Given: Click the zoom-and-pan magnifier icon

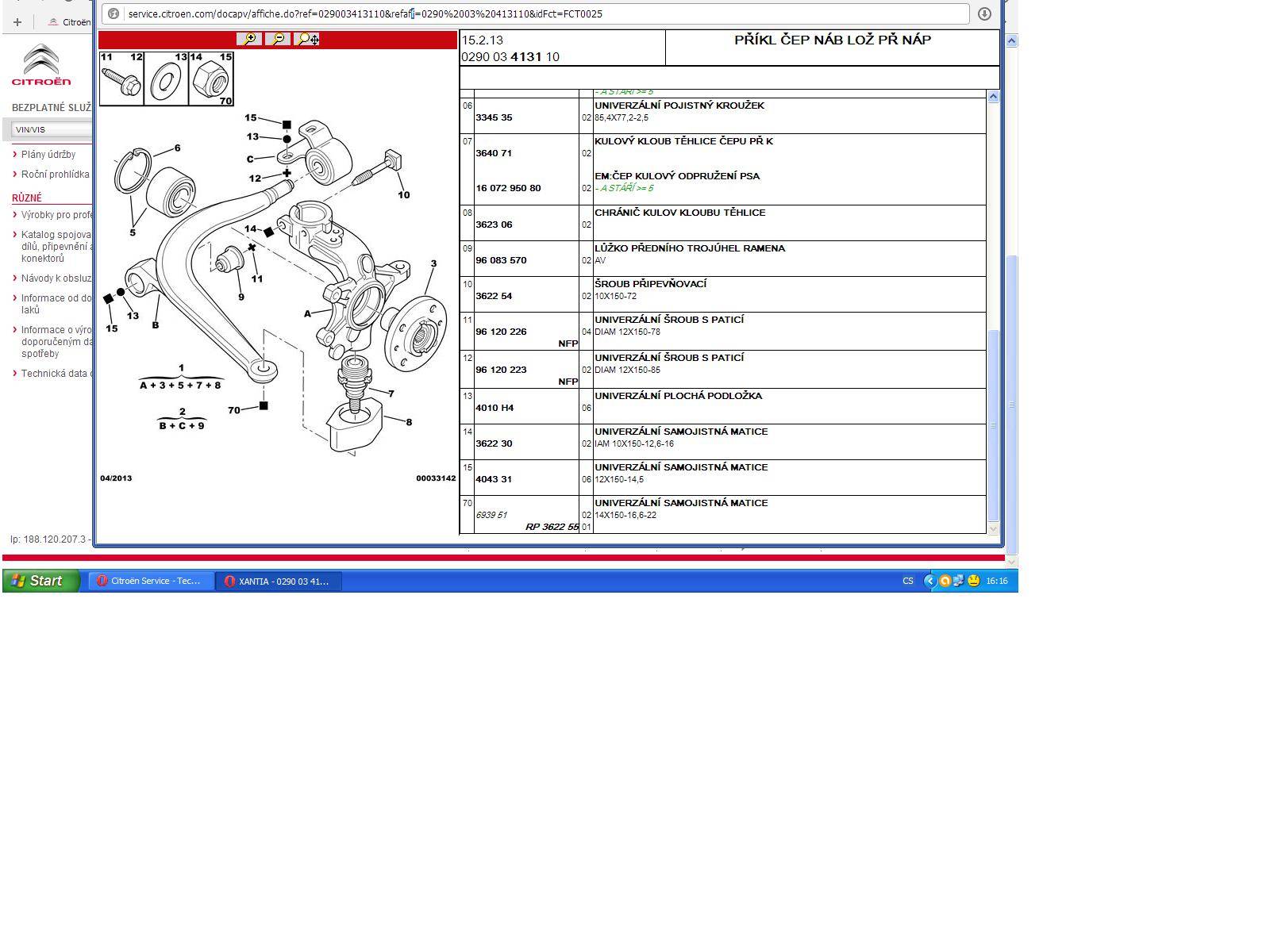Looking at the screenshot, I should [306, 39].
